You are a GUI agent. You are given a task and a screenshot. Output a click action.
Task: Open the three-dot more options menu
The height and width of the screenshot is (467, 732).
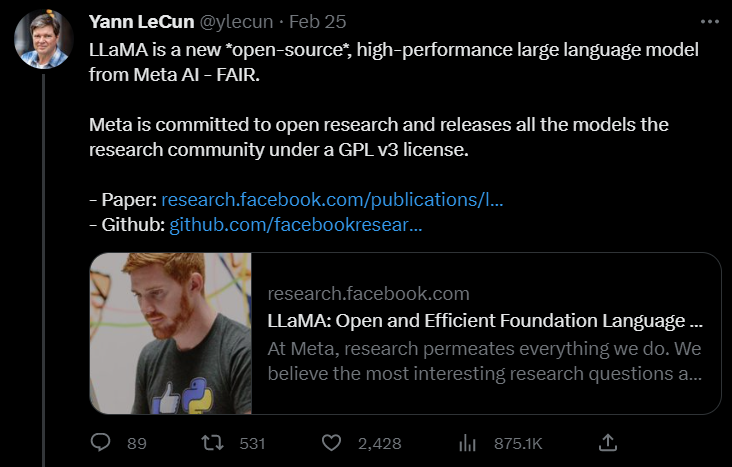click(708, 21)
